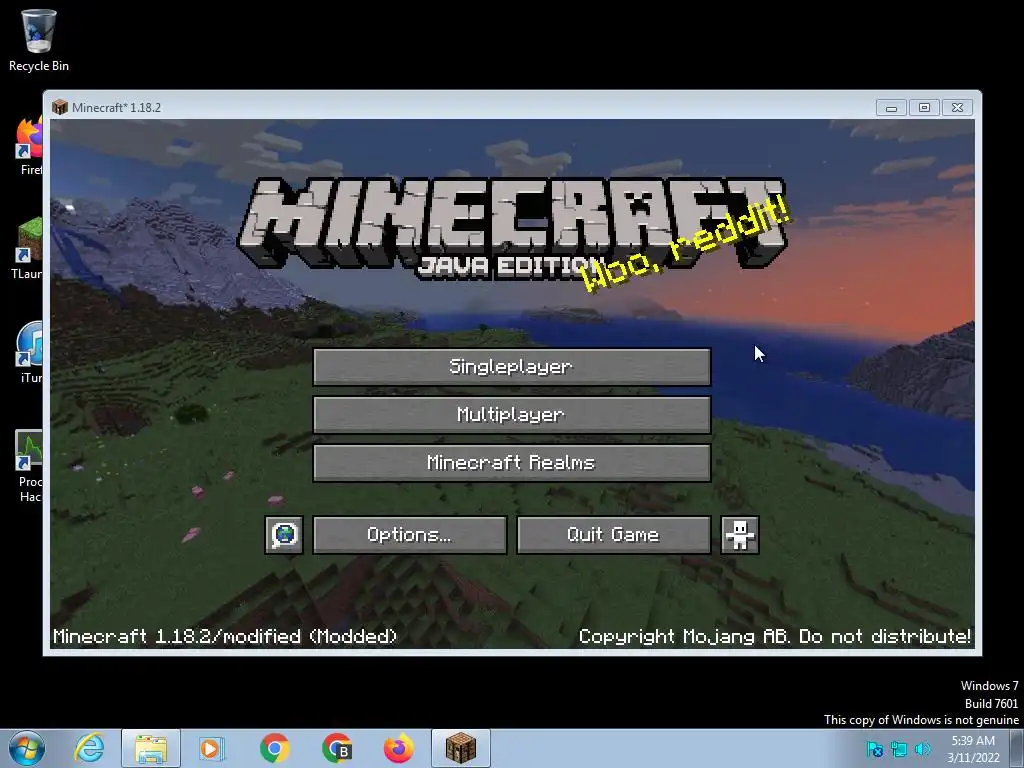Click the Show desktop strip on the taskbar
Viewport: 1024px width, 768px height.
(1017, 748)
